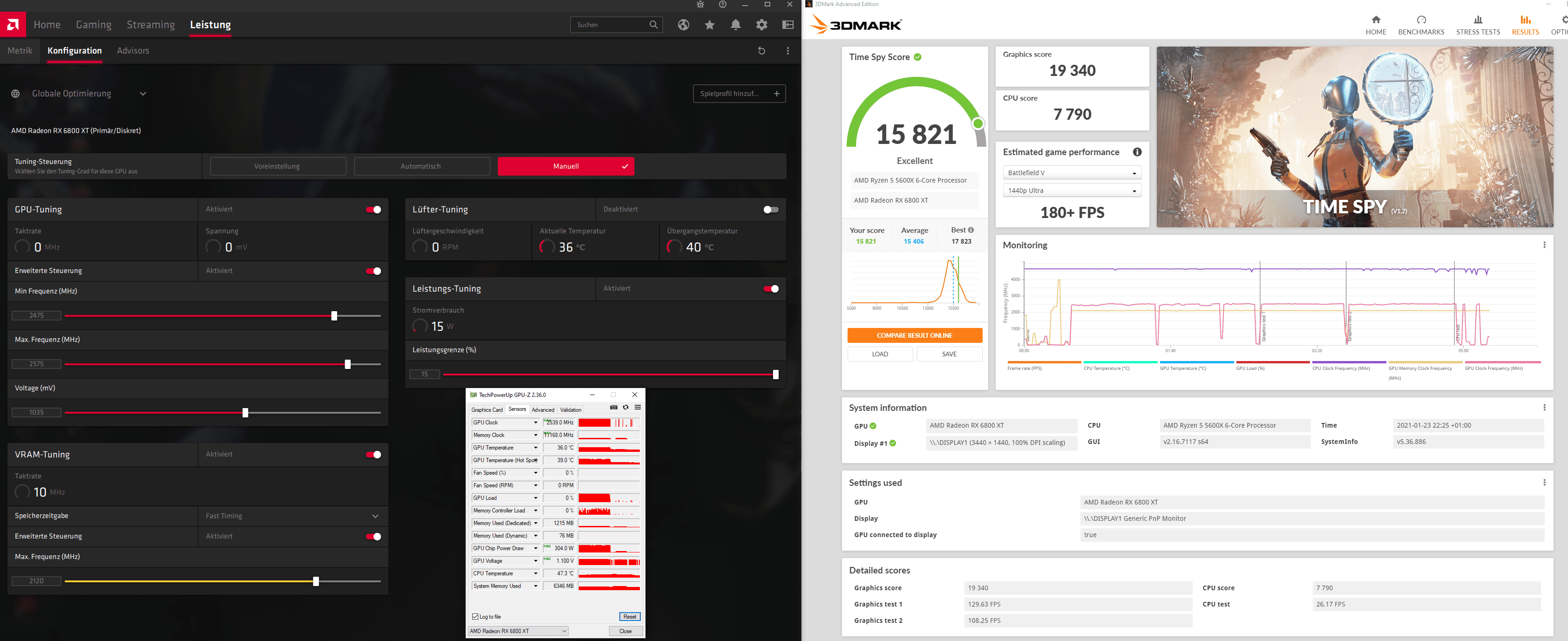Image resolution: width=1568 pixels, height=641 pixels.
Task: Open GPU-Z hamburger menu icon
Action: coord(637,407)
